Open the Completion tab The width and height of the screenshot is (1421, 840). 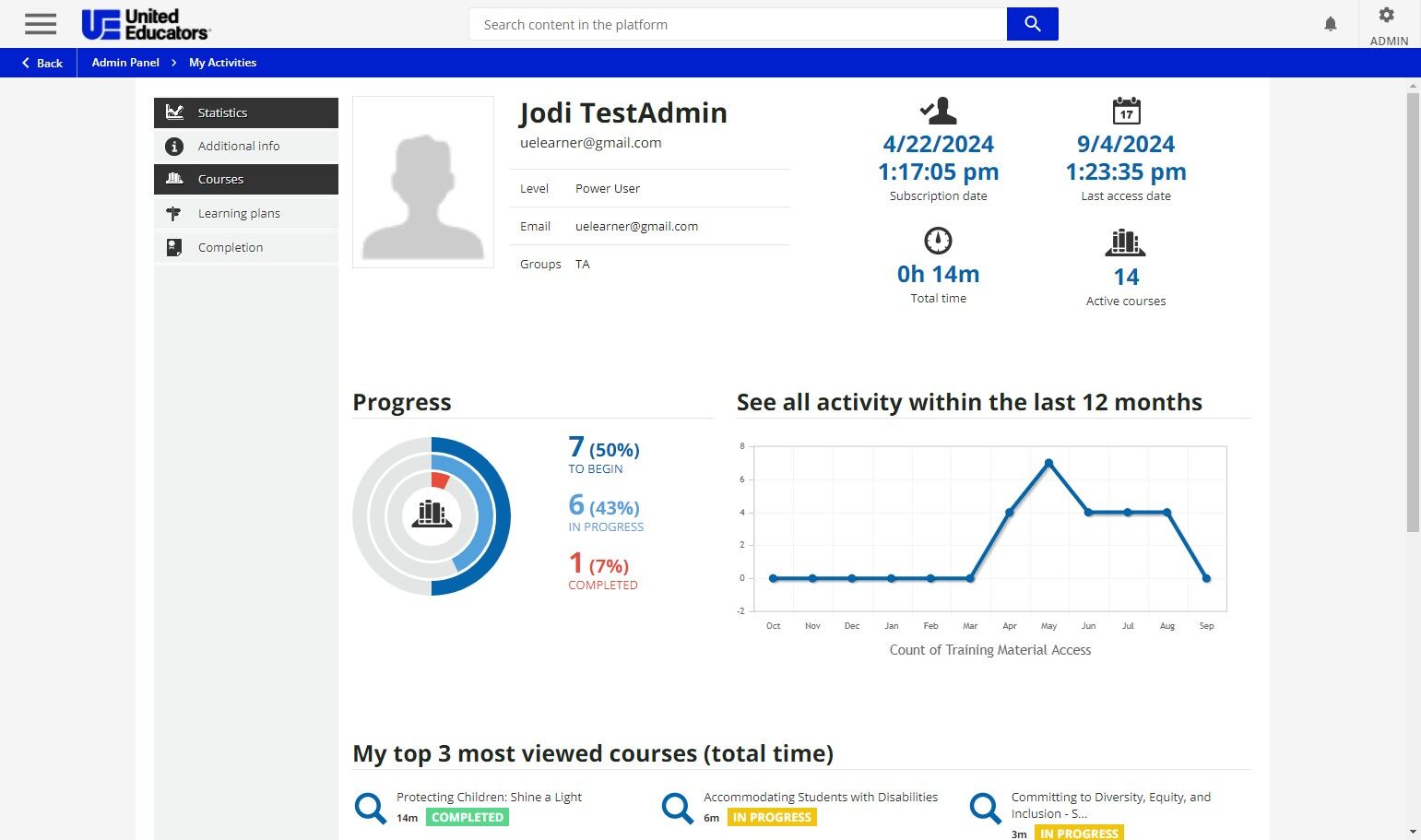pyautogui.click(x=246, y=247)
